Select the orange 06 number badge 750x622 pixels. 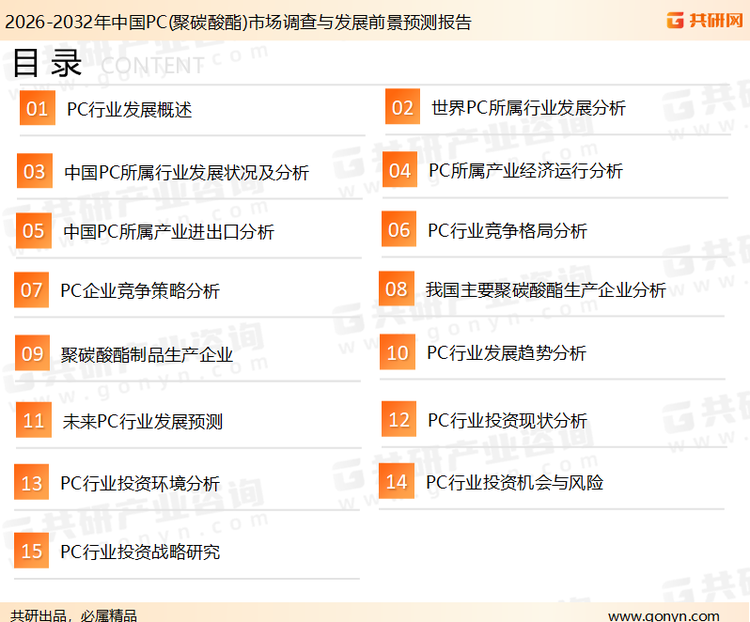tap(399, 229)
